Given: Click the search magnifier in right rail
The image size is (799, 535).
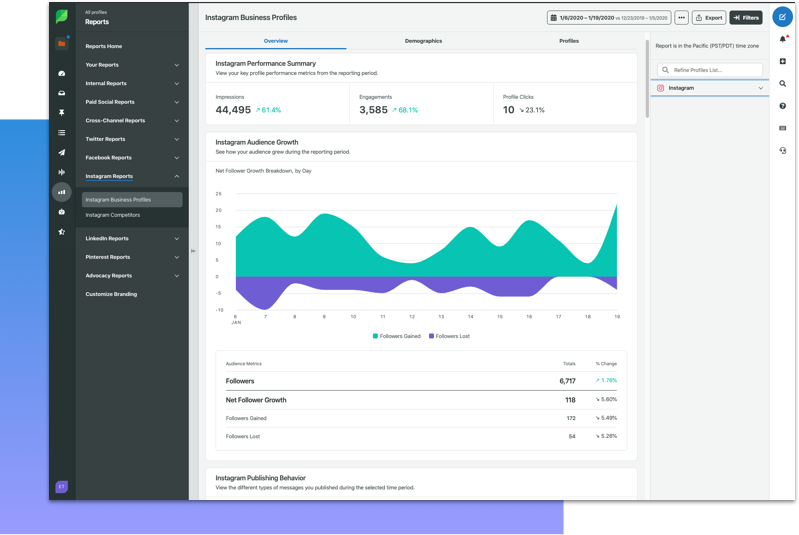Looking at the screenshot, I should click(782, 84).
